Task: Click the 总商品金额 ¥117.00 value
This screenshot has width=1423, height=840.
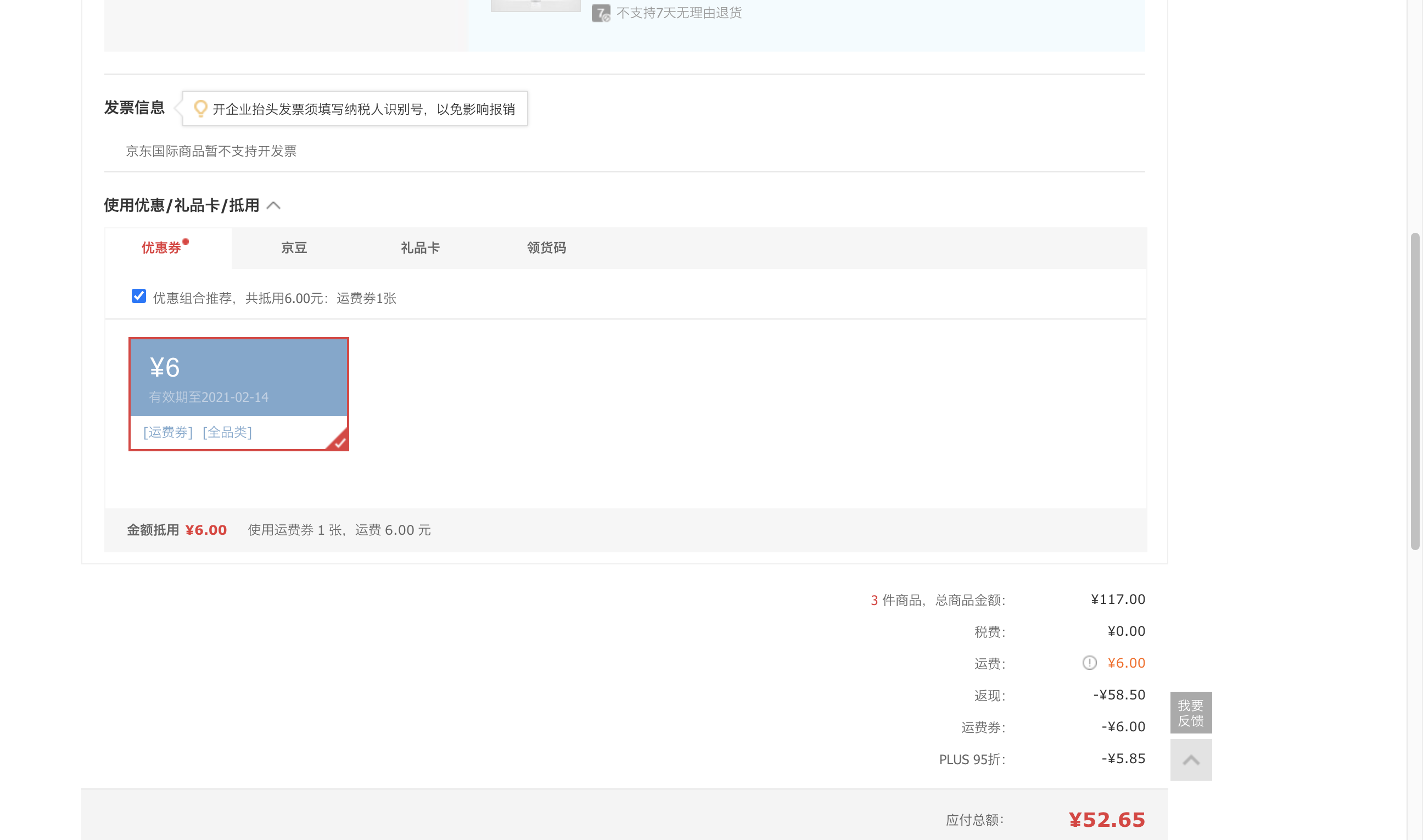Action: click(x=1118, y=600)
